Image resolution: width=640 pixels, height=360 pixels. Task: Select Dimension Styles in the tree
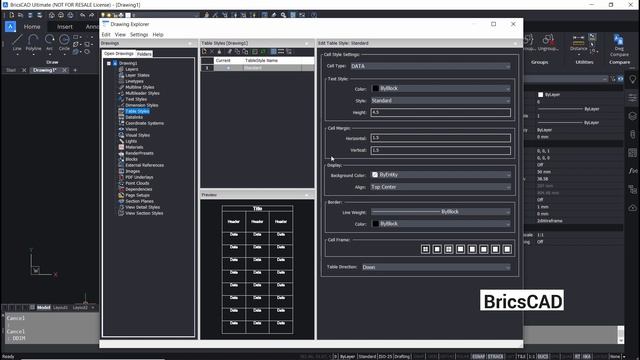142,105
